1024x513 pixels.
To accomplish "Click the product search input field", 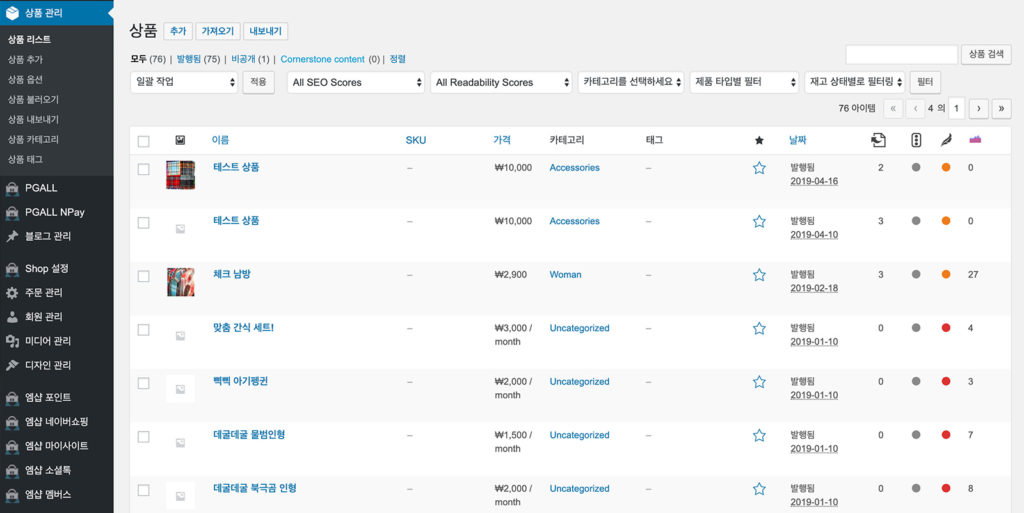I will tap(901, 55).
